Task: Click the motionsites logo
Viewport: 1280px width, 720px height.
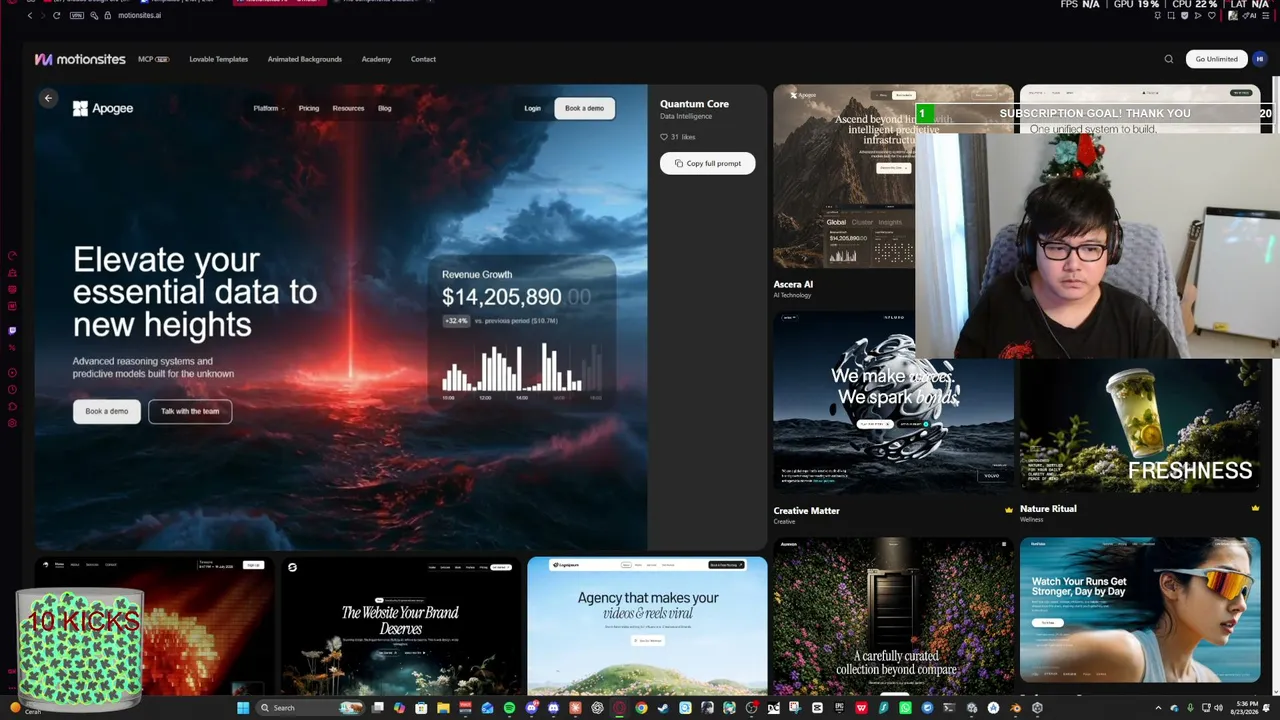Action: (x=80, y=59)
